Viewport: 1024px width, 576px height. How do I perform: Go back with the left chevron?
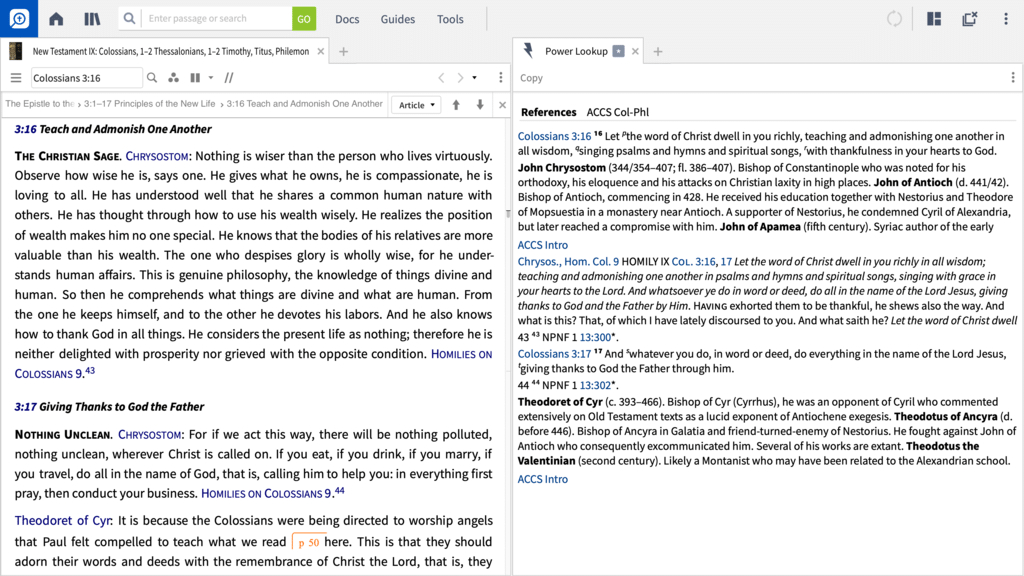(441, 78)
